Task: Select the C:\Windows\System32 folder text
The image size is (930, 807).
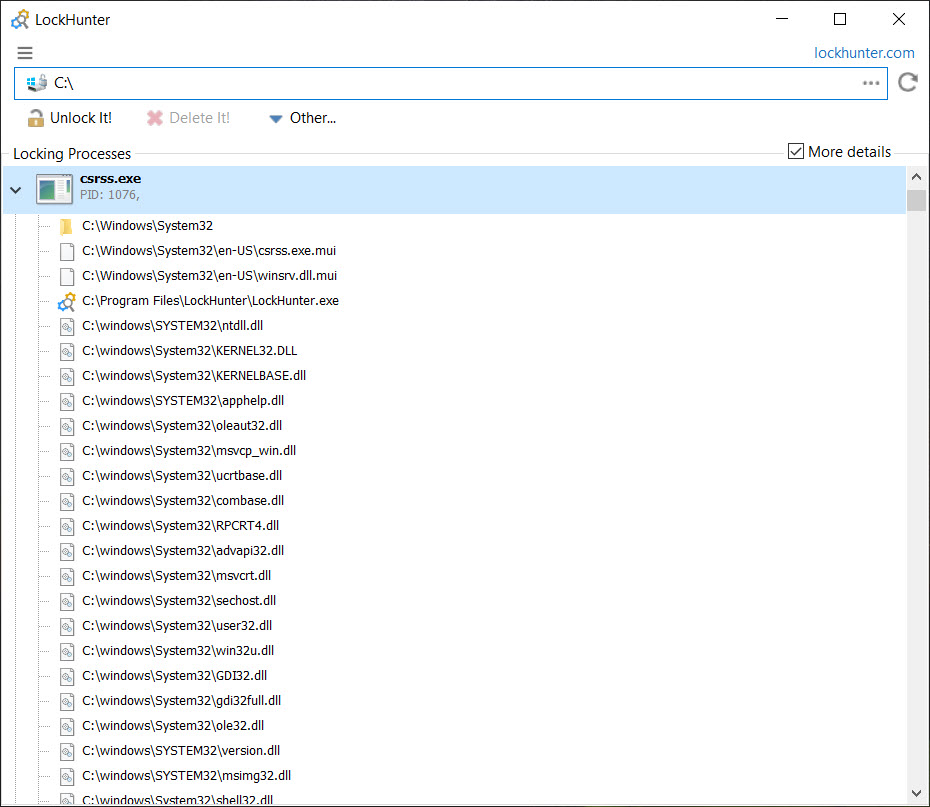Action: point(148,226)
